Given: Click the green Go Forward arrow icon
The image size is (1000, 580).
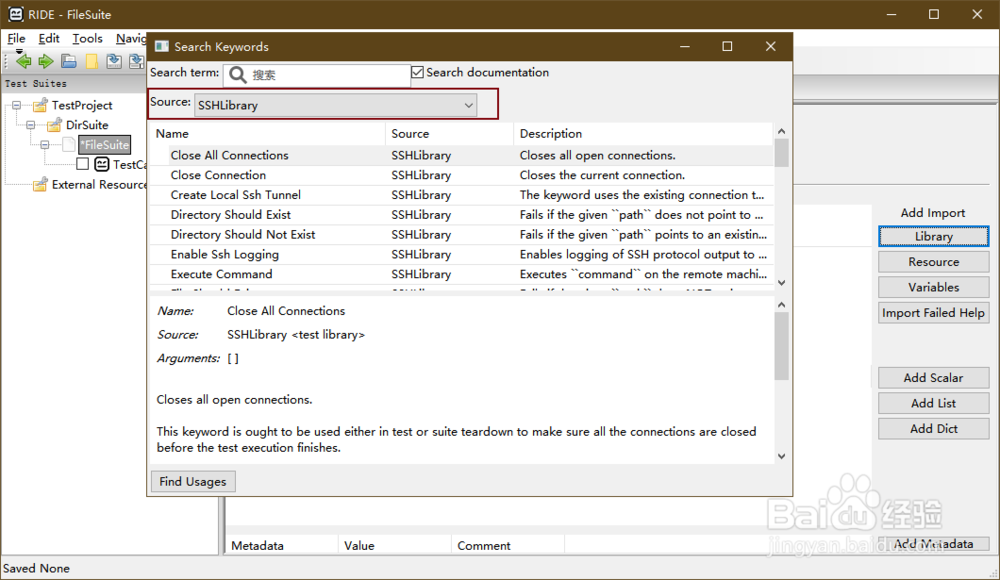Looking at the screenshot, I should [46, 61].
